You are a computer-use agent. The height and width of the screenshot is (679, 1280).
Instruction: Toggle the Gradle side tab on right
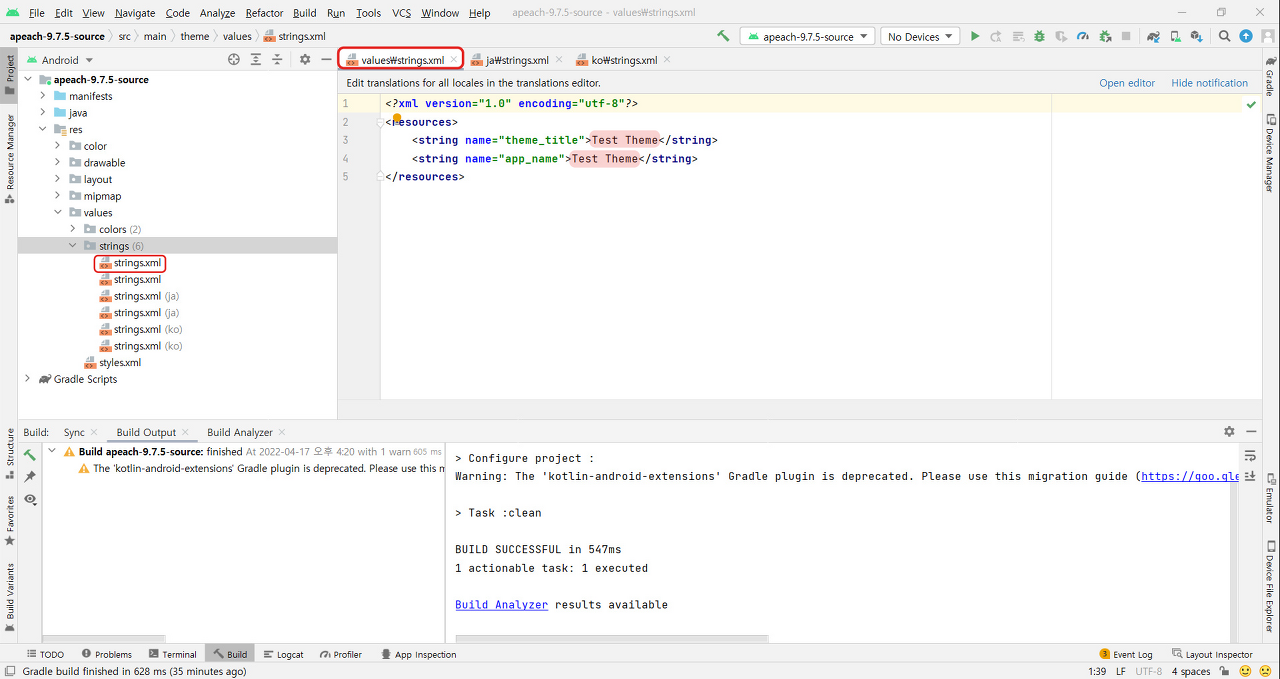[x=1270, y=77]
